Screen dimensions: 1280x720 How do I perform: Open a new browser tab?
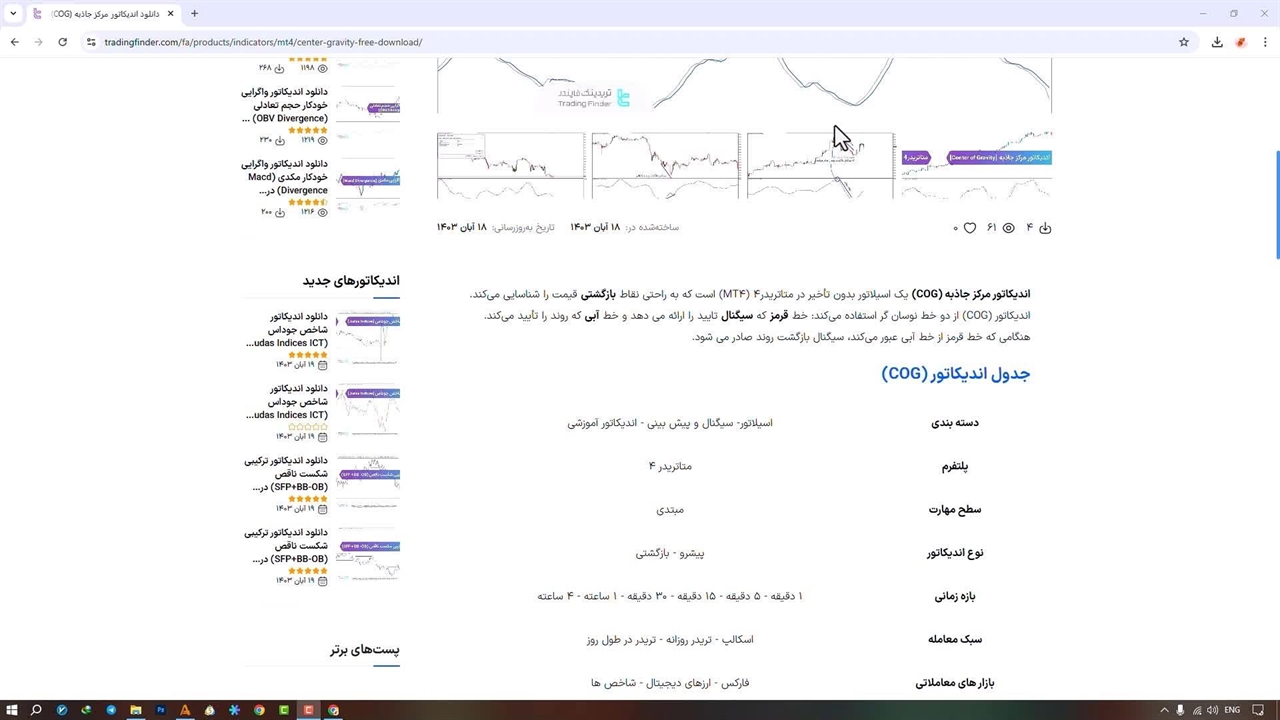(194, 13)
